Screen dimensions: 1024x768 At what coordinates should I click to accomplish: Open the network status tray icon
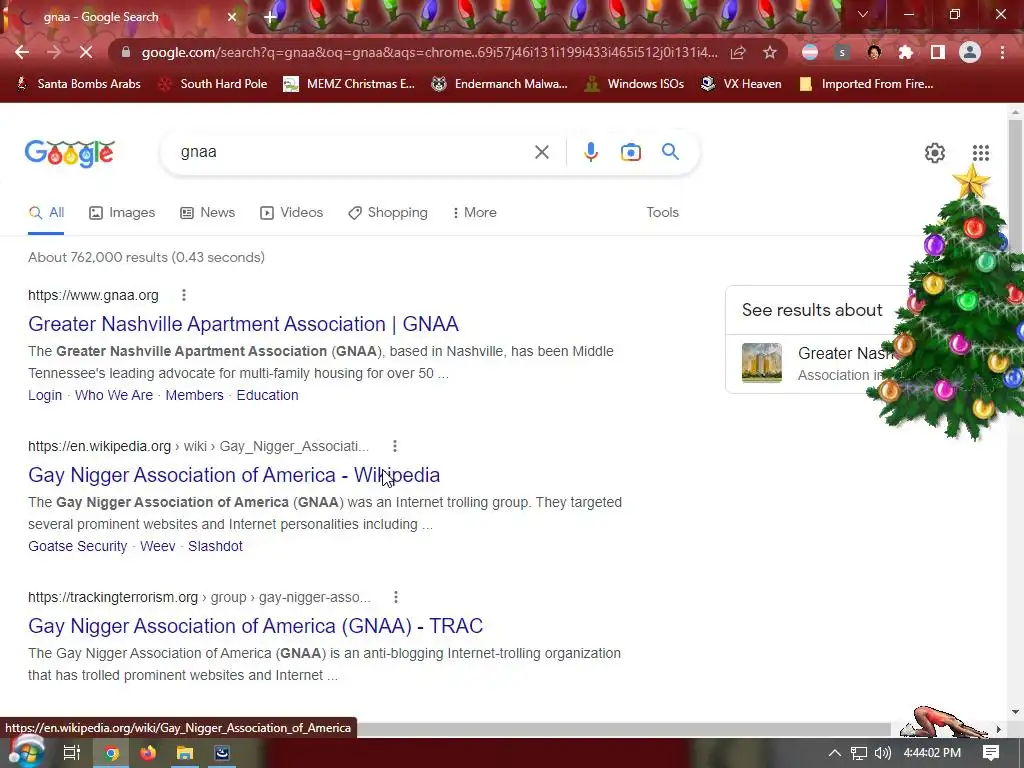tap(859, 753)
